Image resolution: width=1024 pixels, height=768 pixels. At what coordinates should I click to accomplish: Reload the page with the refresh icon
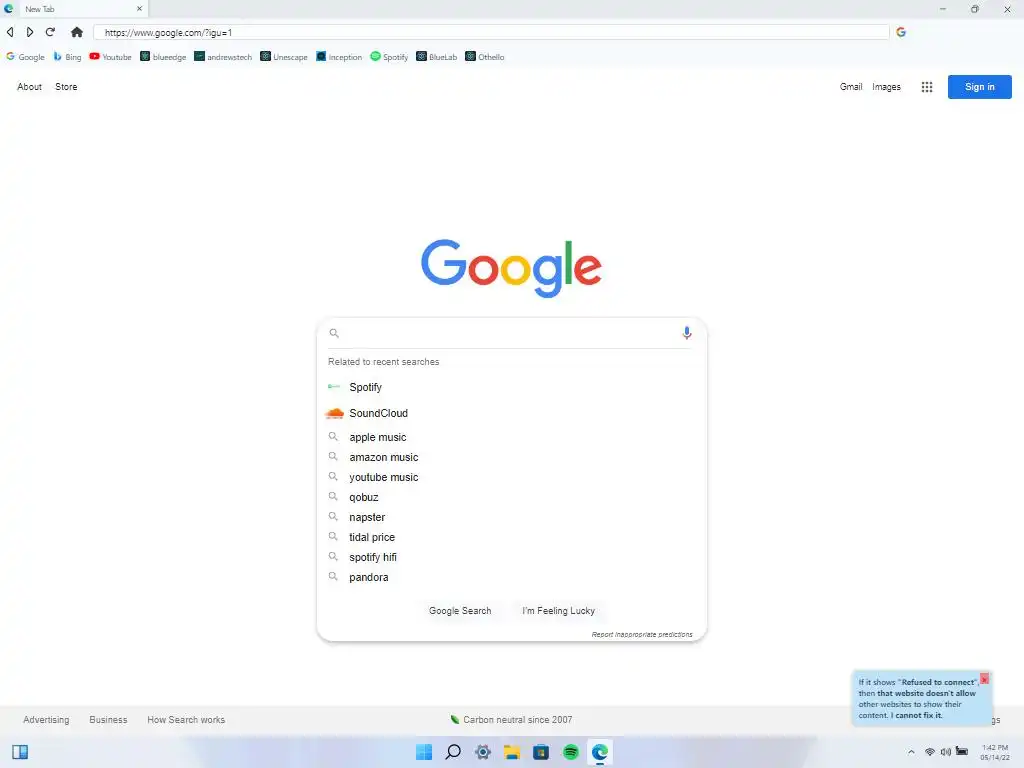(50, 32)
